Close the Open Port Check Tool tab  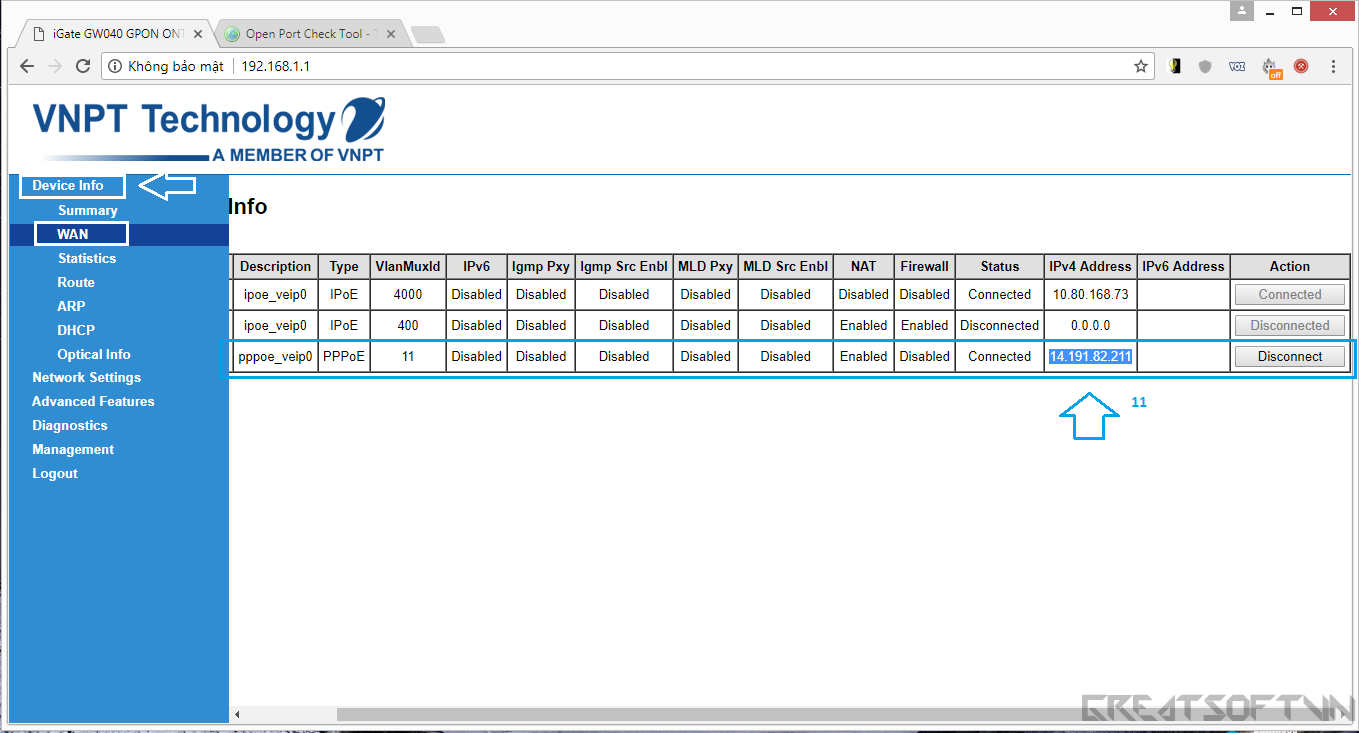click(x=391, y=34)
